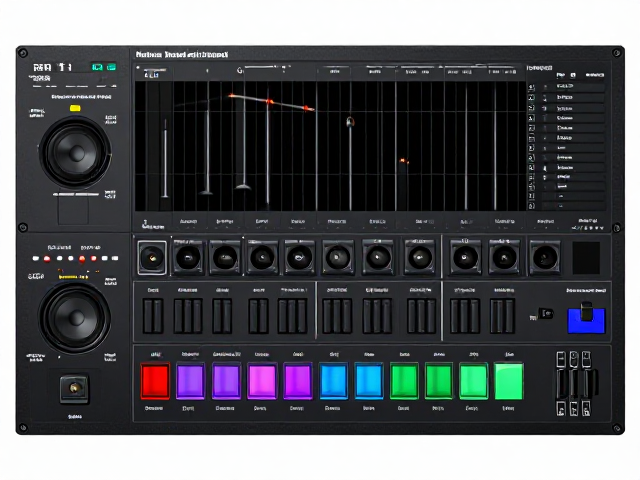Click the horizontal slider below the upper dial
Image resolution: width=640 pixels, height=480 pixels.
[76, 195]
